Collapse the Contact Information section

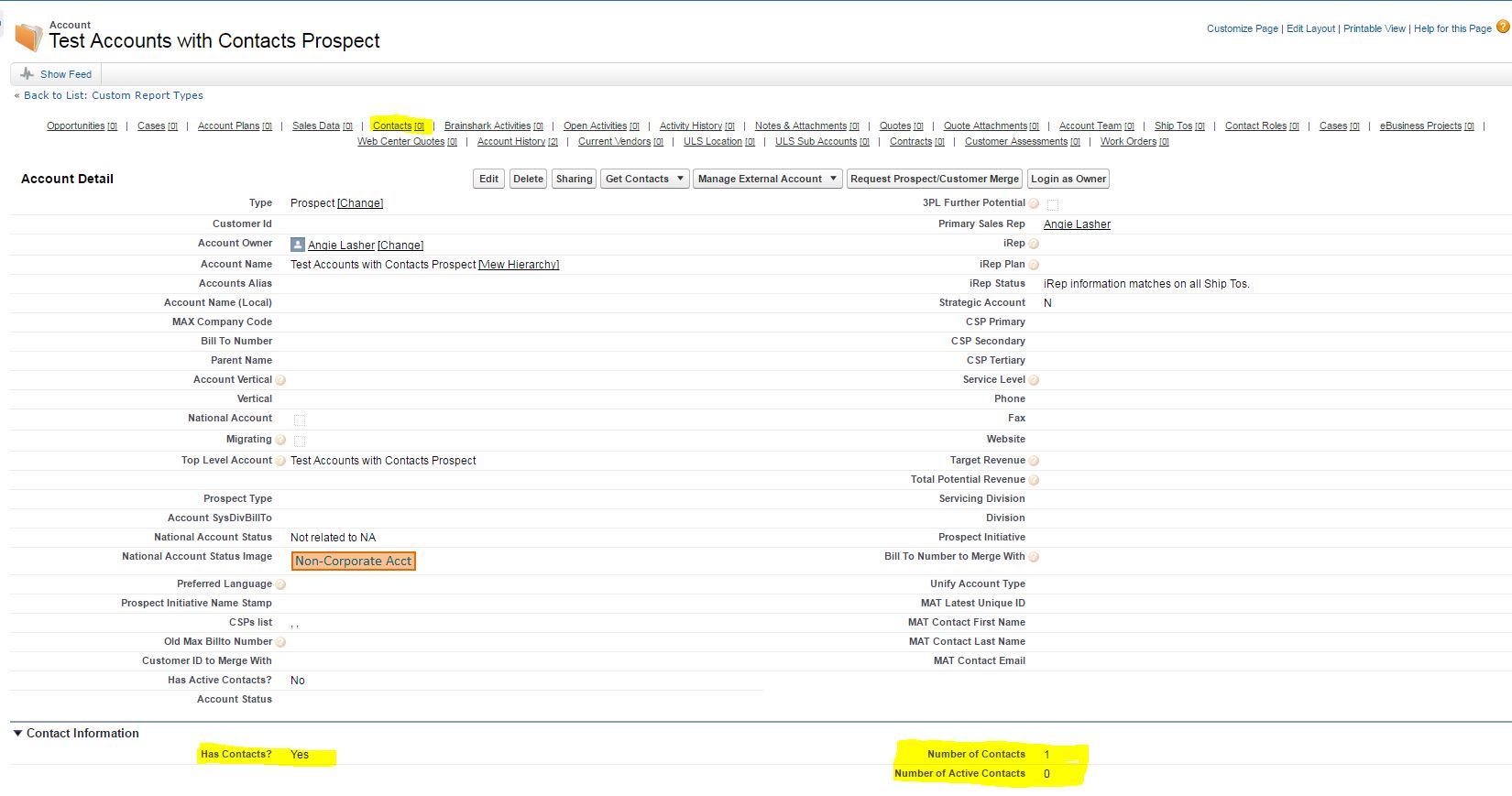point(17,733)
